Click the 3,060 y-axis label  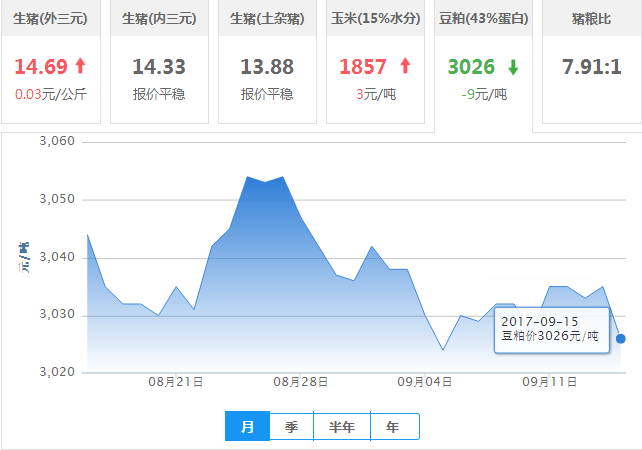[57, 141]
